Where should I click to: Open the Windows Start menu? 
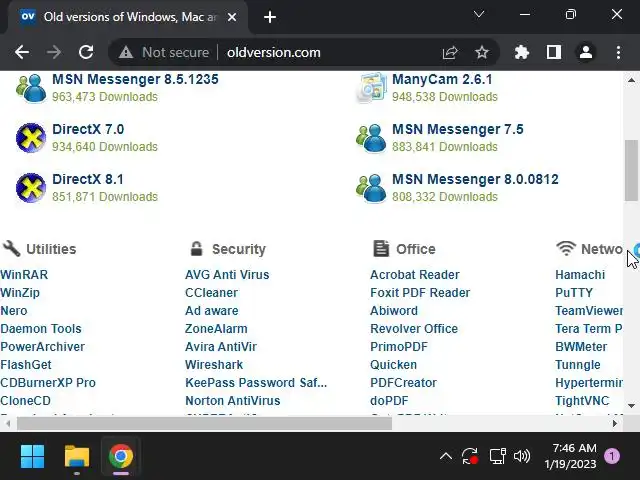[32, 456]
